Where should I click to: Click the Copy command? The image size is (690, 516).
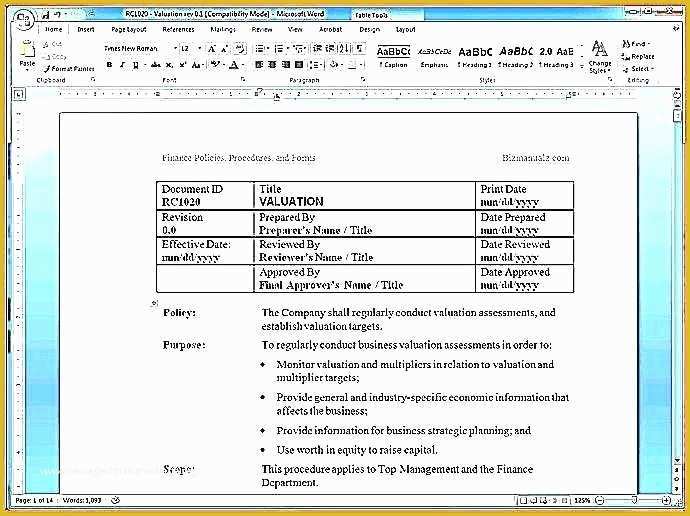coord(55,57)
